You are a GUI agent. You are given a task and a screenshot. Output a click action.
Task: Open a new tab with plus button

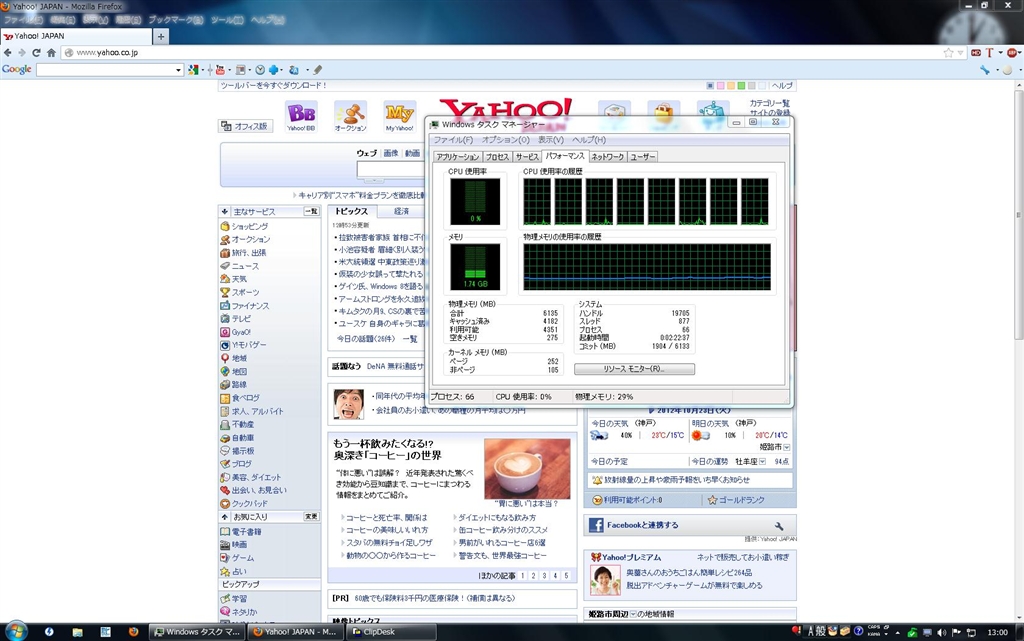click(x=161, y=36)
